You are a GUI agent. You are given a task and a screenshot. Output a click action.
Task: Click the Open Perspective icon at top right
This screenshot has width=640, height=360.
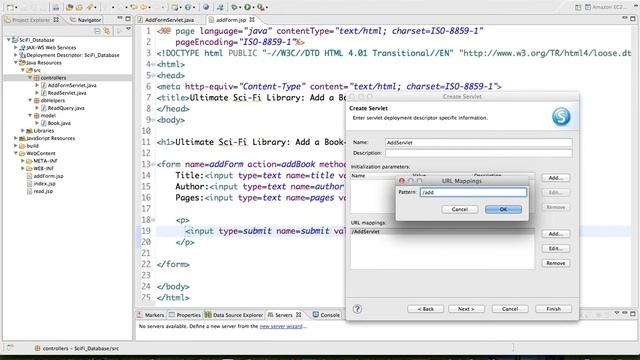[578, 7]
